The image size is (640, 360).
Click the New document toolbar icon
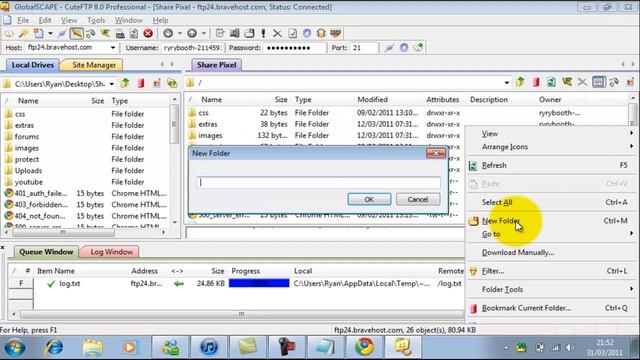(39, 33)
